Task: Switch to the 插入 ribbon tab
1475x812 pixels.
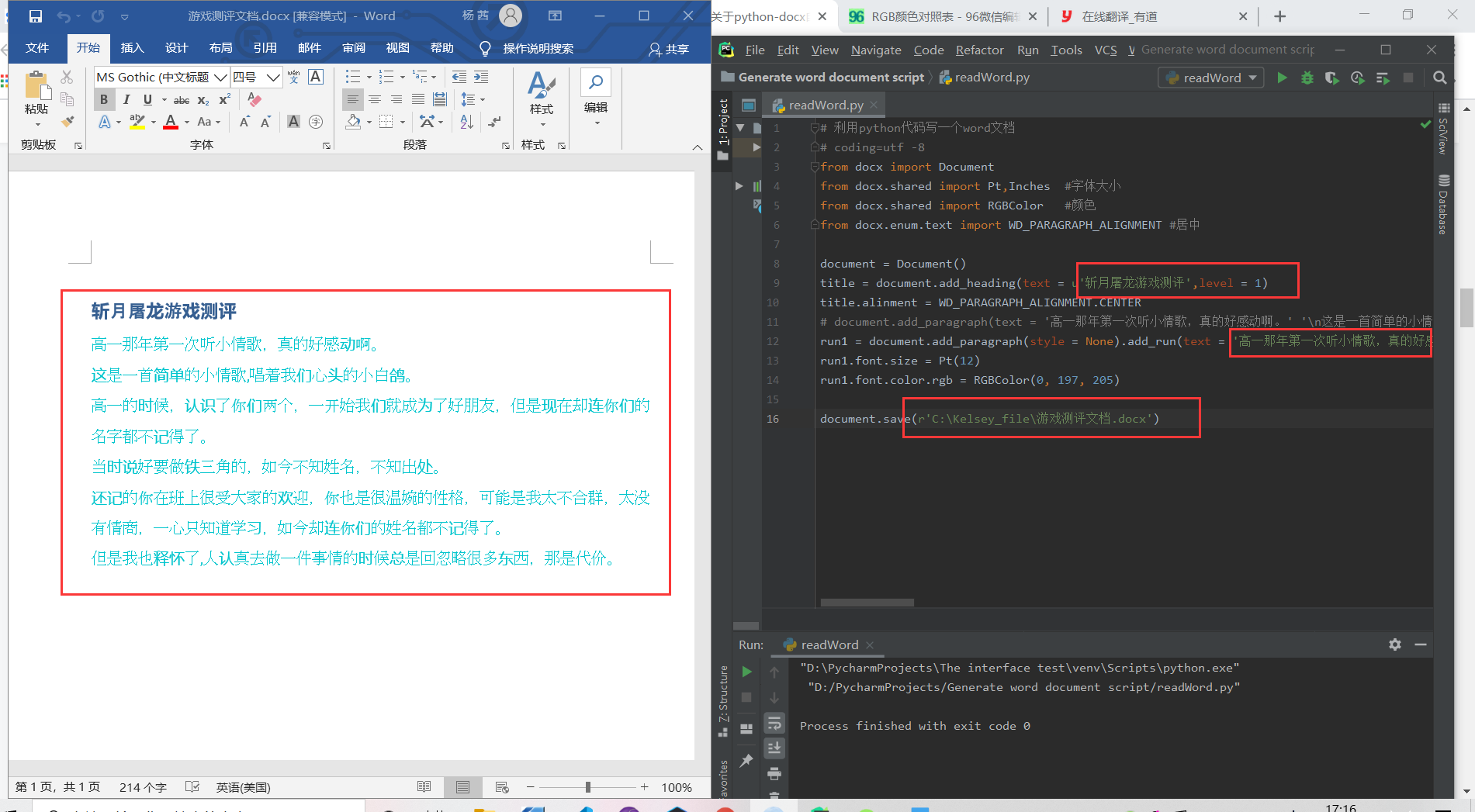Action: (x=132, y=47)
